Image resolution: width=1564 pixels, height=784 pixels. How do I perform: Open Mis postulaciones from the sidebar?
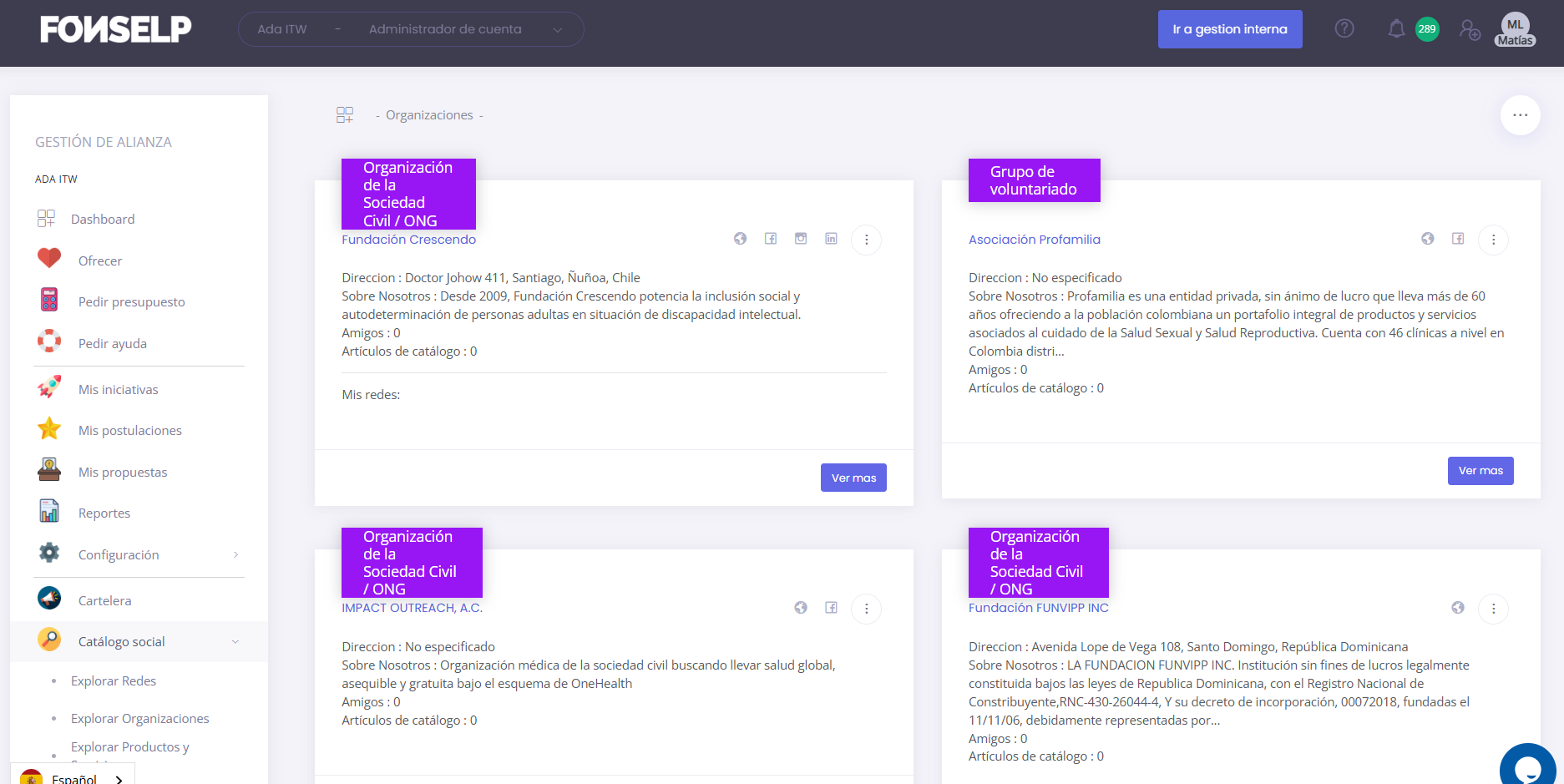coord(129,430)
